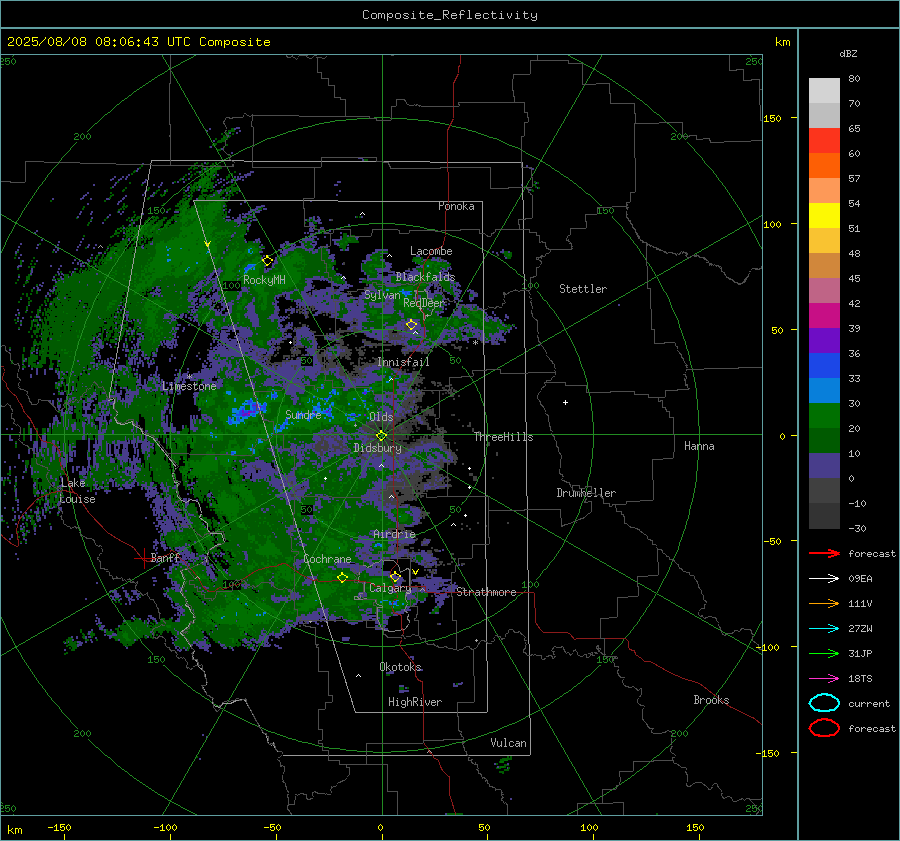The height and width of the screenshot is (841, 900).
Task: Click the Sundre town label
Action: (x=303, y=415)
